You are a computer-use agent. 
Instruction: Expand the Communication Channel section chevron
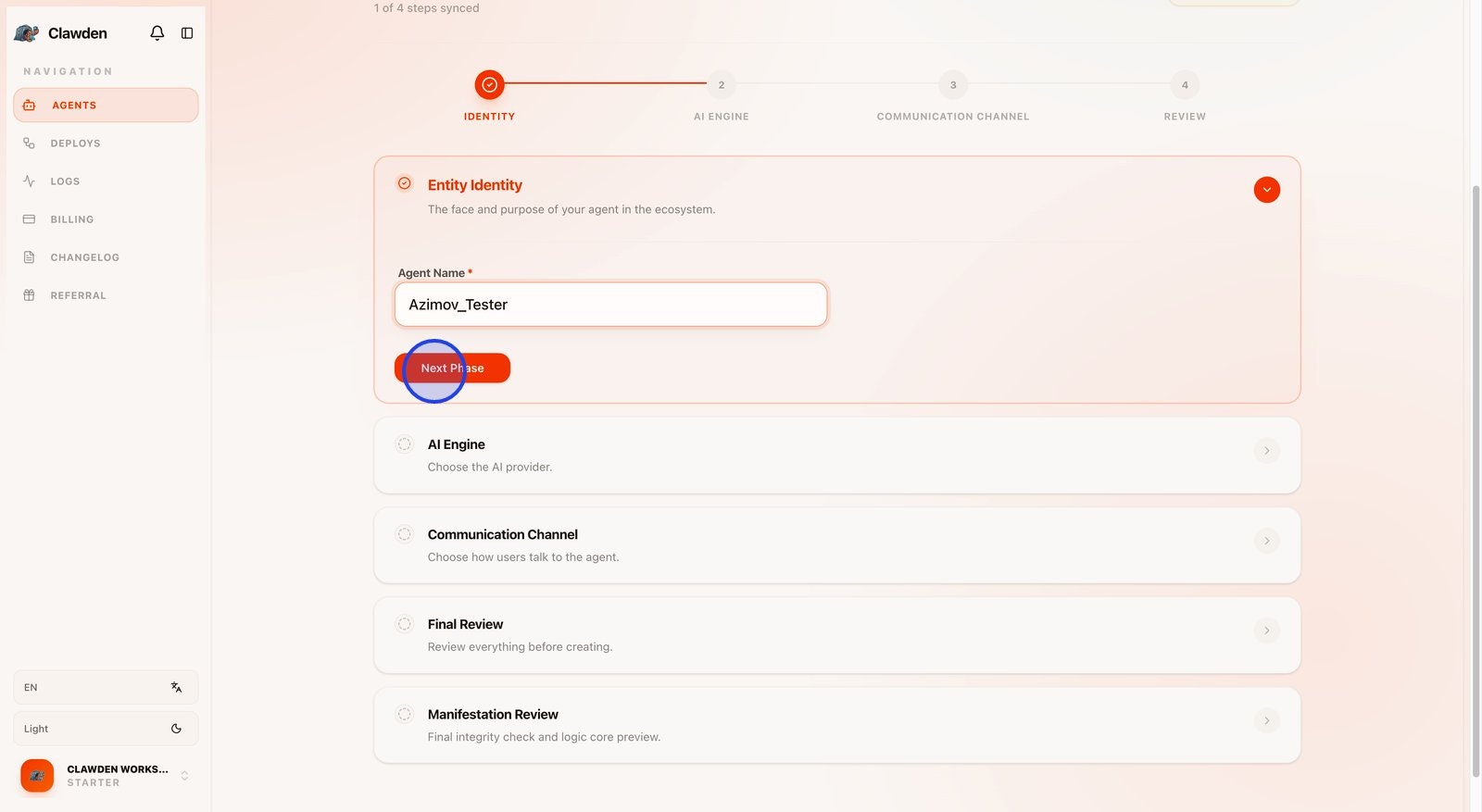tap(1267, 541)
